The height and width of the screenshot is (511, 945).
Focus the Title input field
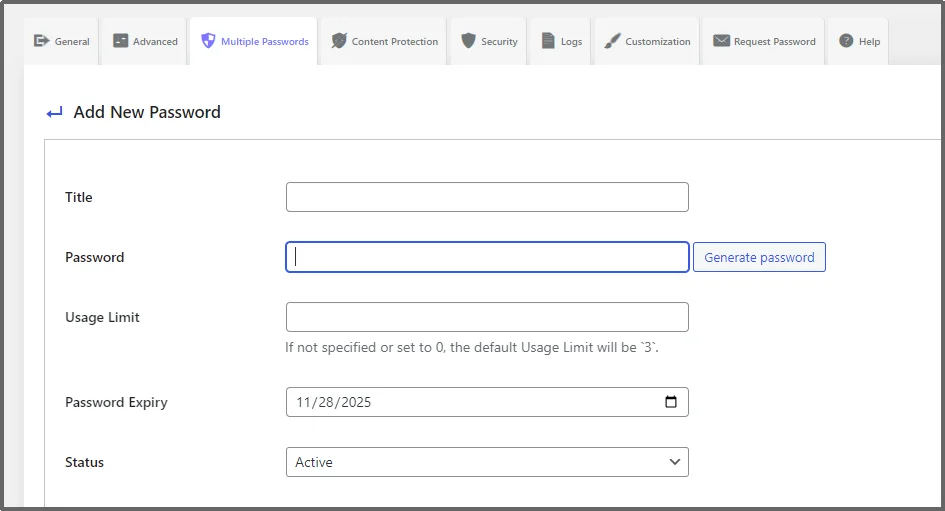coord(487,197)
